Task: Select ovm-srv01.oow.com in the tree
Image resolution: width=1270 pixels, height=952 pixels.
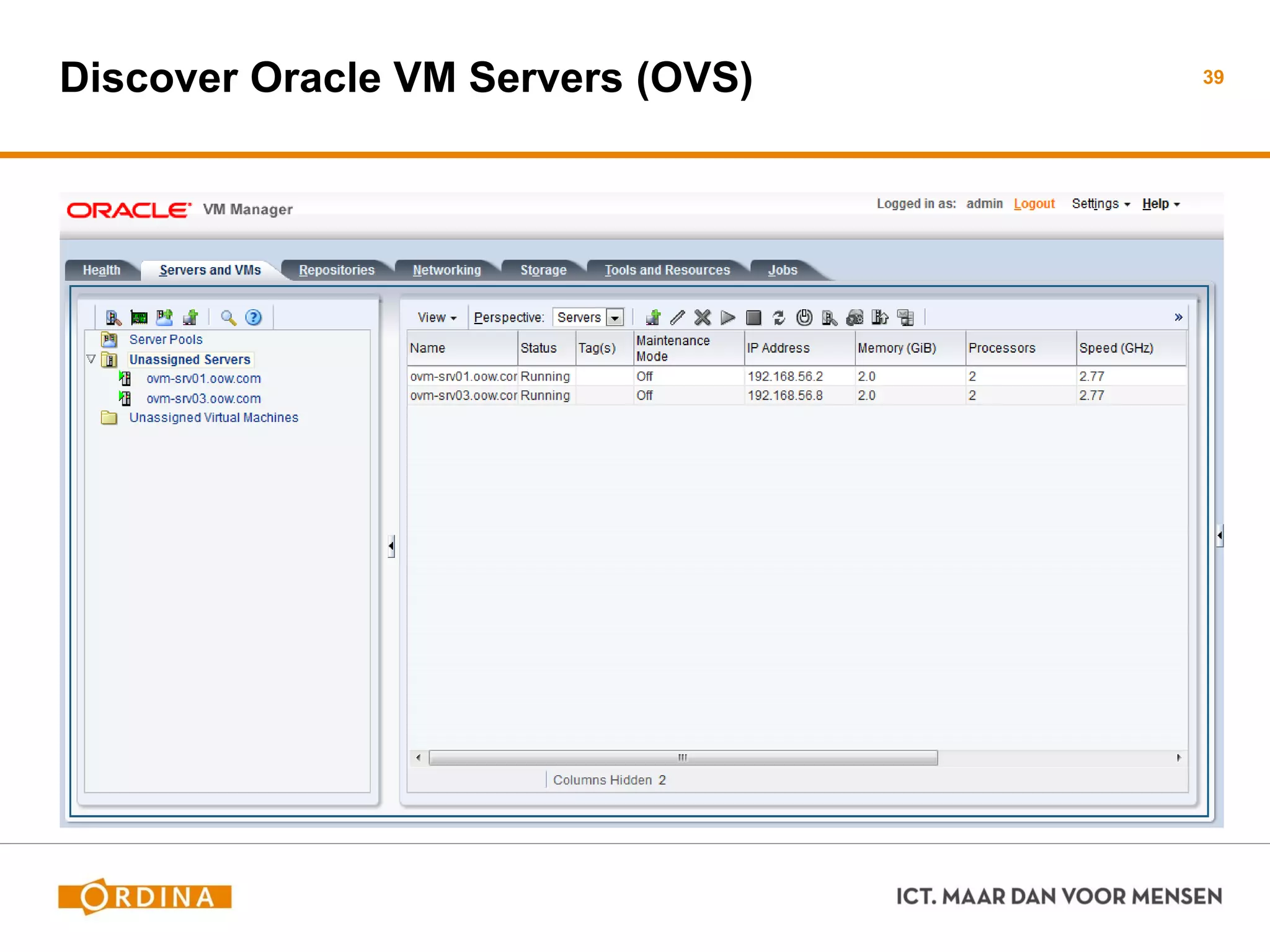Action: (x=203, y=379)
